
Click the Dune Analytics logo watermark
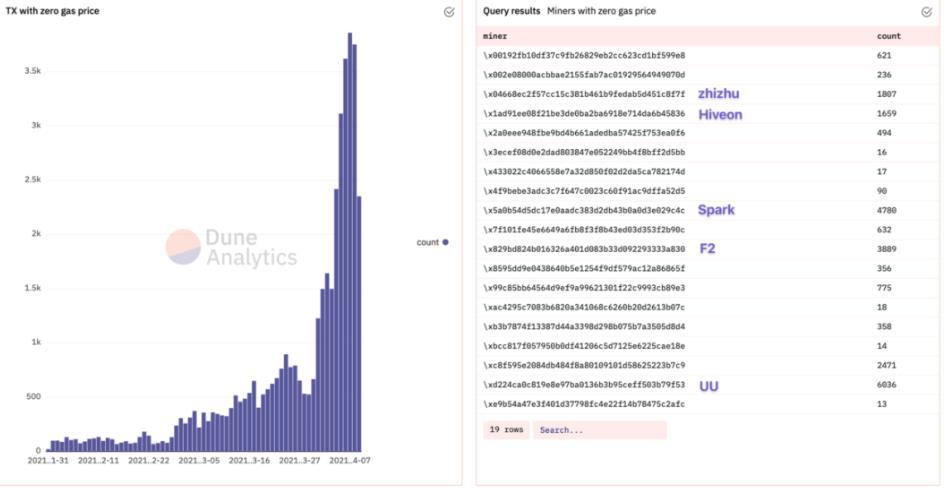click(x=232, y=247)
